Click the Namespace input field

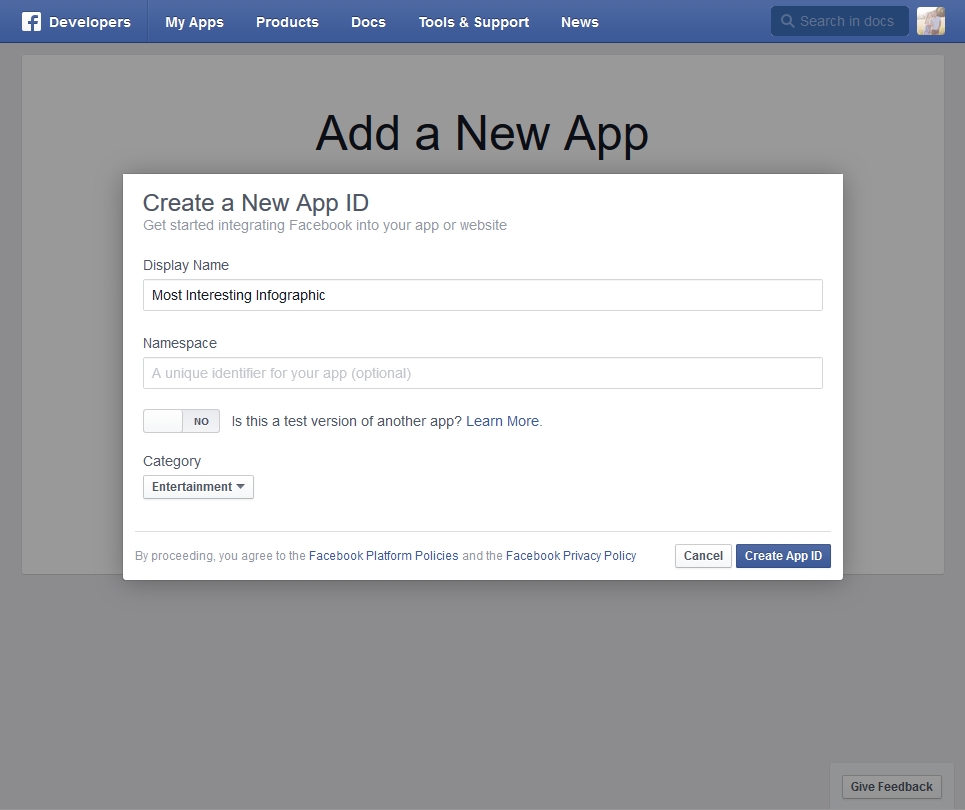click(x=482, y=373)
